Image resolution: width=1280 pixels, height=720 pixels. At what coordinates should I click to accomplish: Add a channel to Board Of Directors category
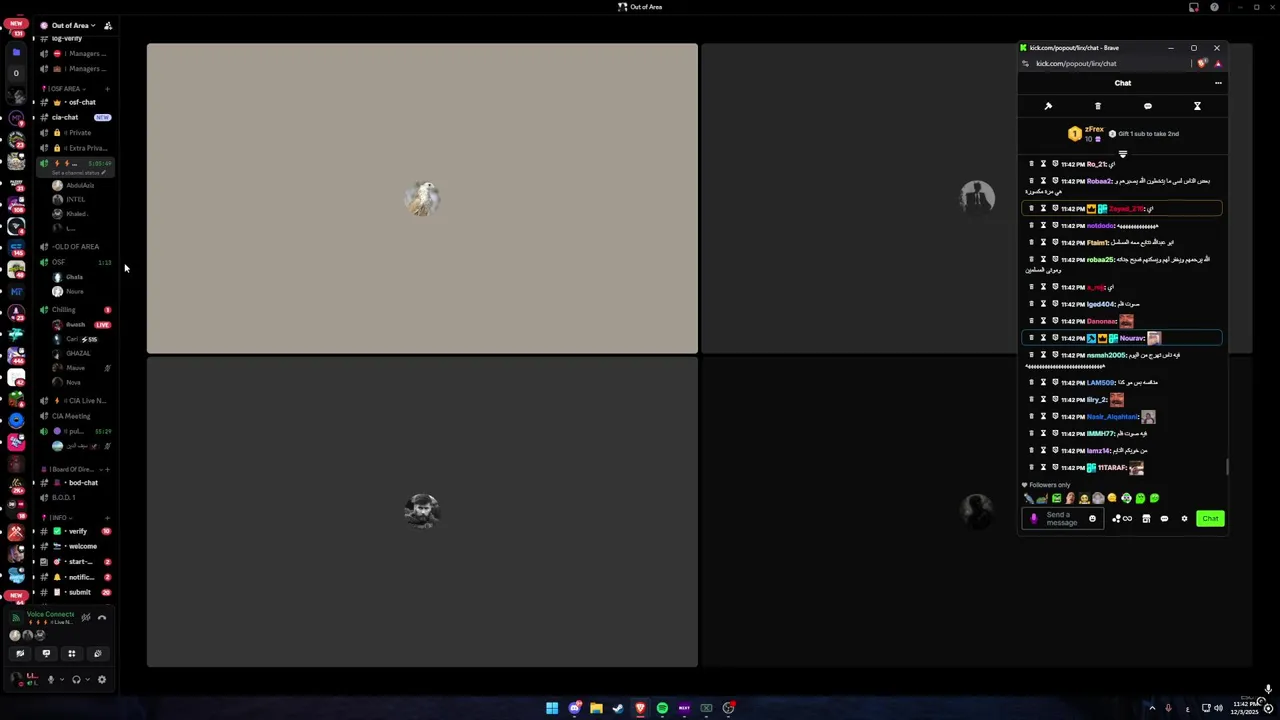click(x=107, y=469)
